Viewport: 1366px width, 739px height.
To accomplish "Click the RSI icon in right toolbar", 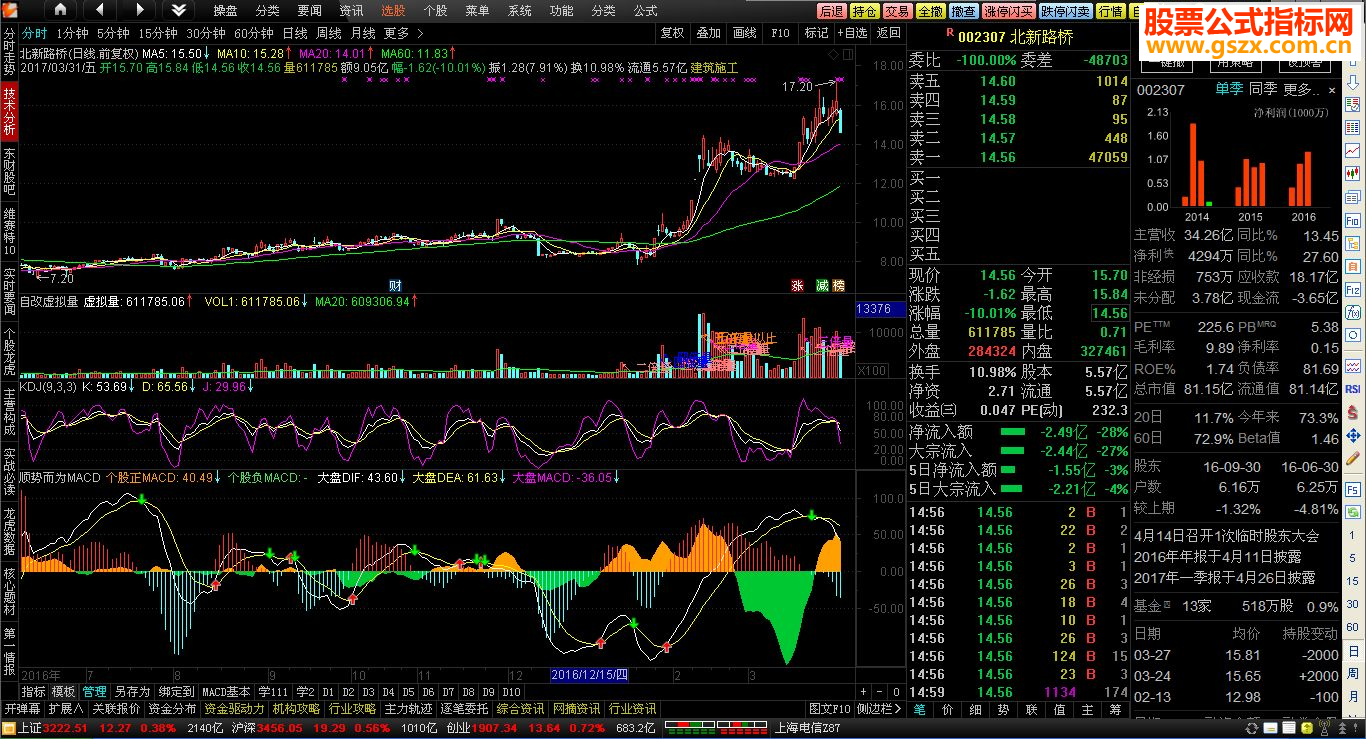I will [1353, 389].
